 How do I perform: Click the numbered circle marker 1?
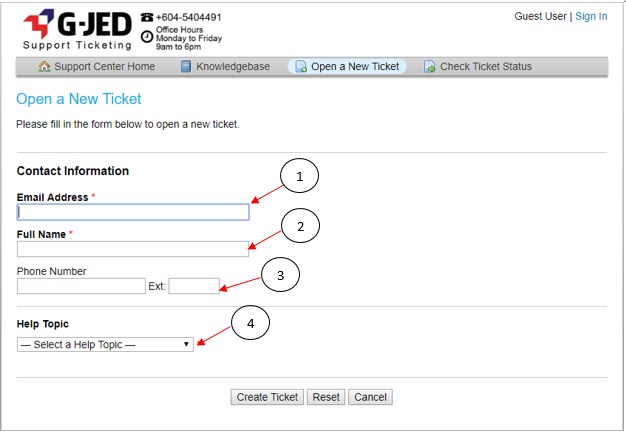pyautogui.click(x=299, y=177)
